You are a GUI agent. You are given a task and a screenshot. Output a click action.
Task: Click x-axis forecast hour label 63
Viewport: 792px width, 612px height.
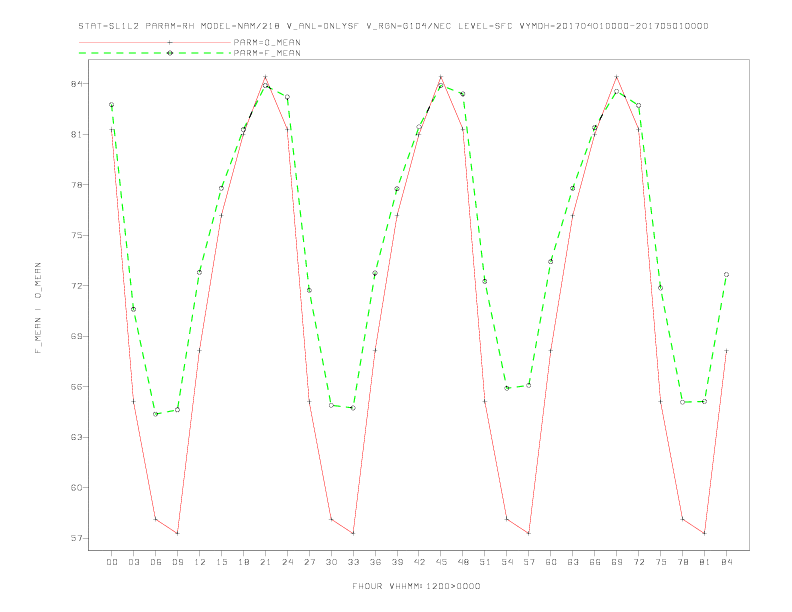tap(573, 562)
